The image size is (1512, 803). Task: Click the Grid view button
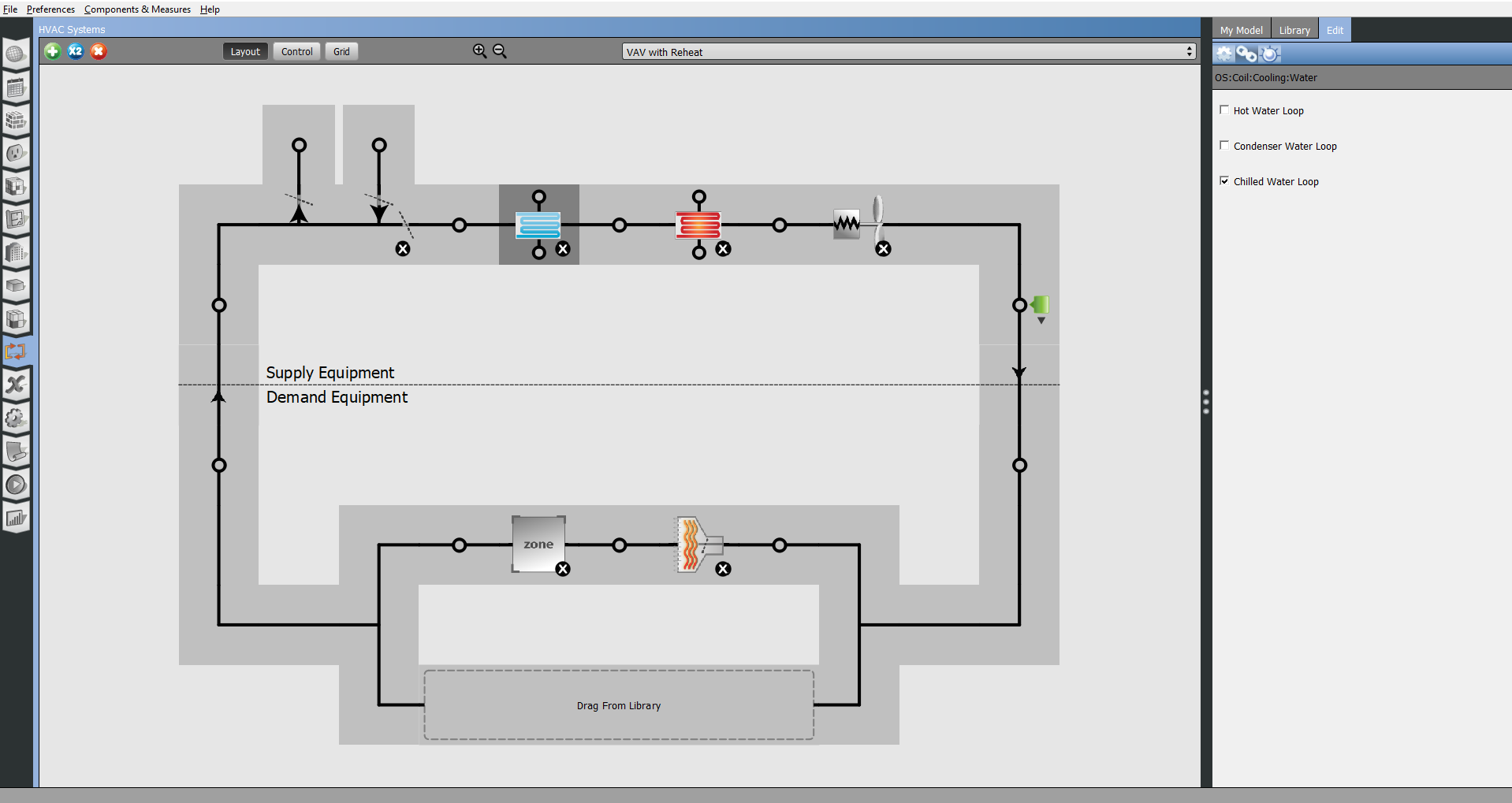pyautogui.click(x=341, y=51)
